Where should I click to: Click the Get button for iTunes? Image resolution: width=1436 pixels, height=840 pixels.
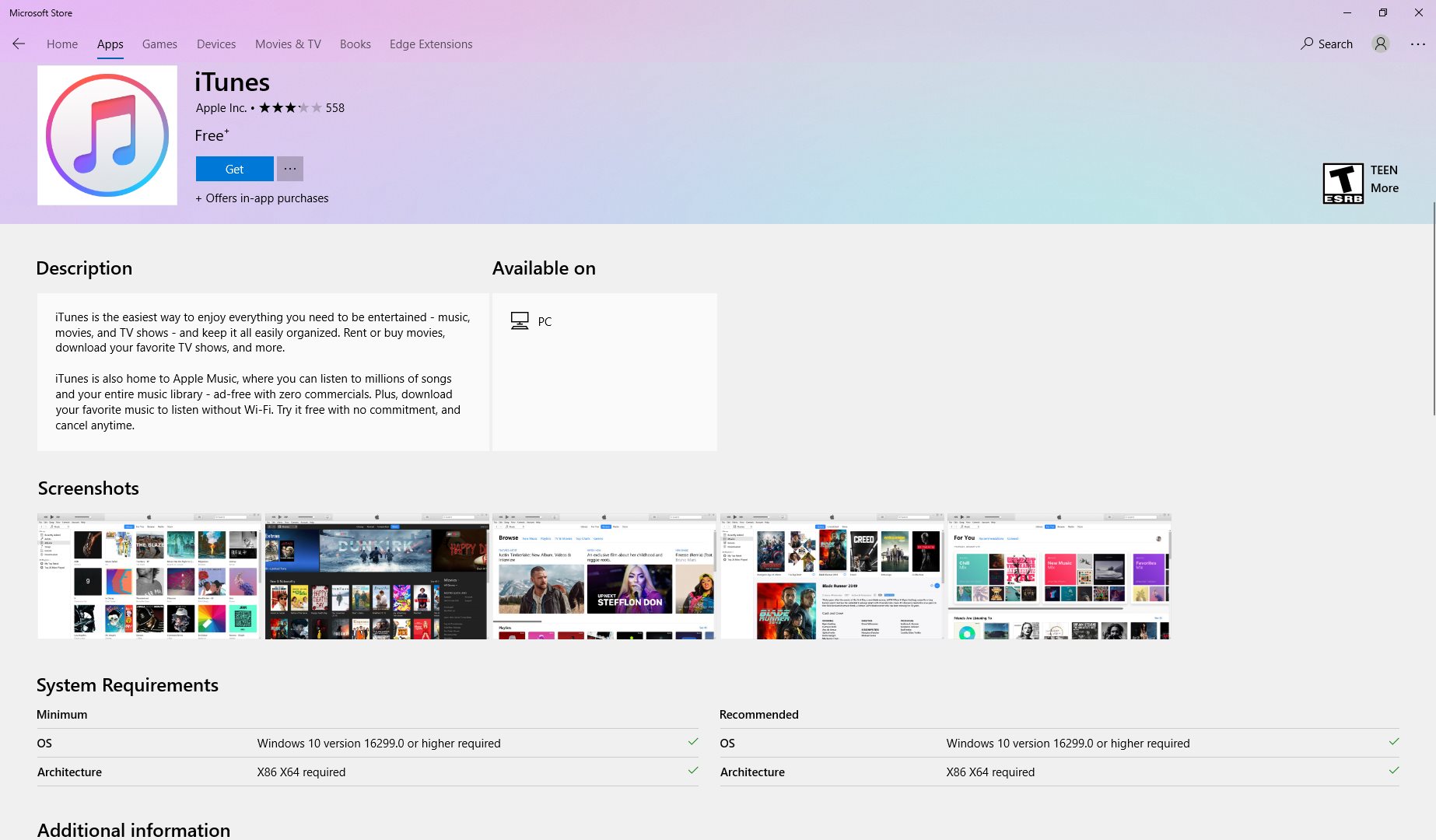pos(234,169)
